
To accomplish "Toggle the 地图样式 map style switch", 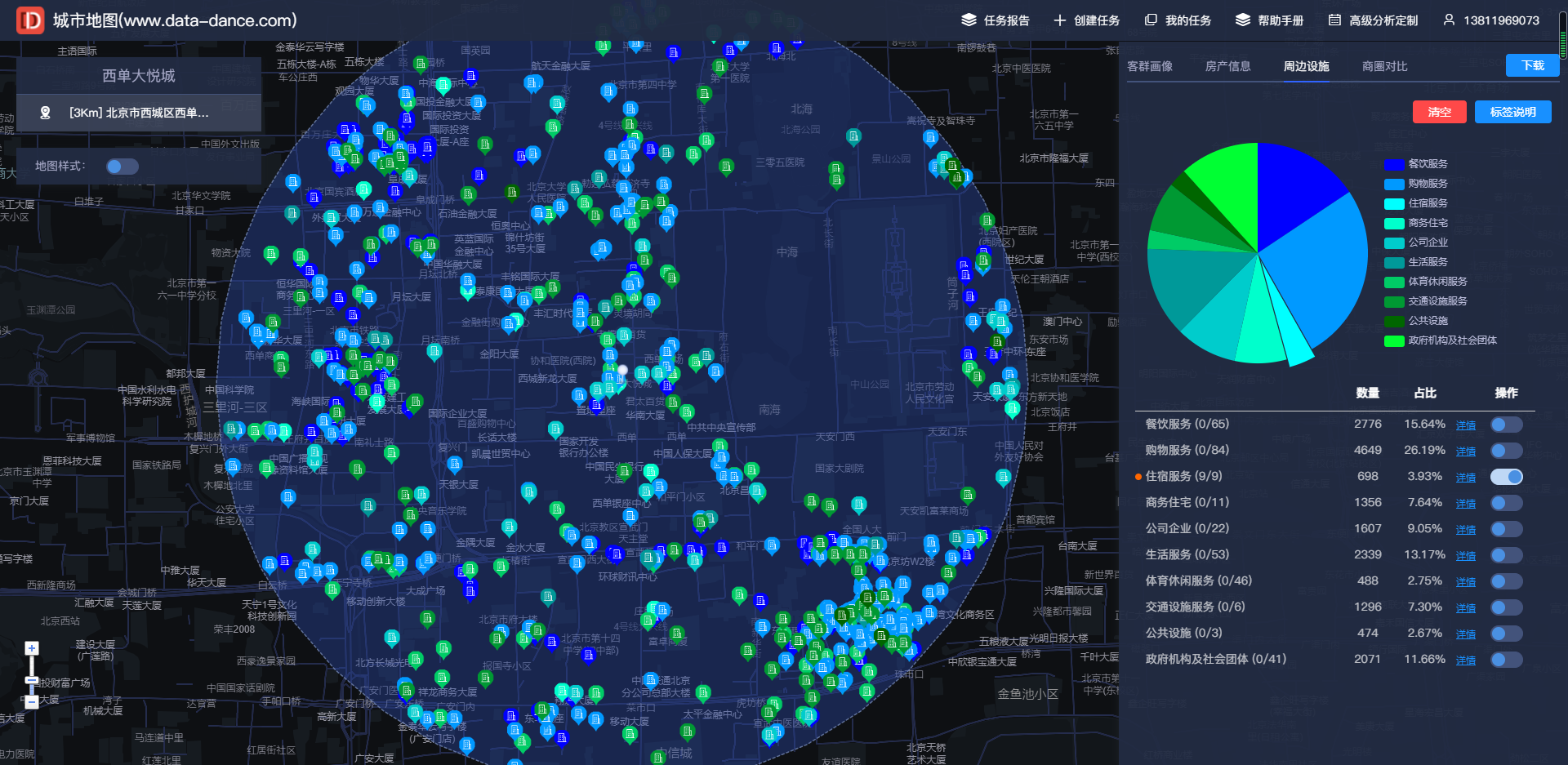I will click(x=122, y=167).
